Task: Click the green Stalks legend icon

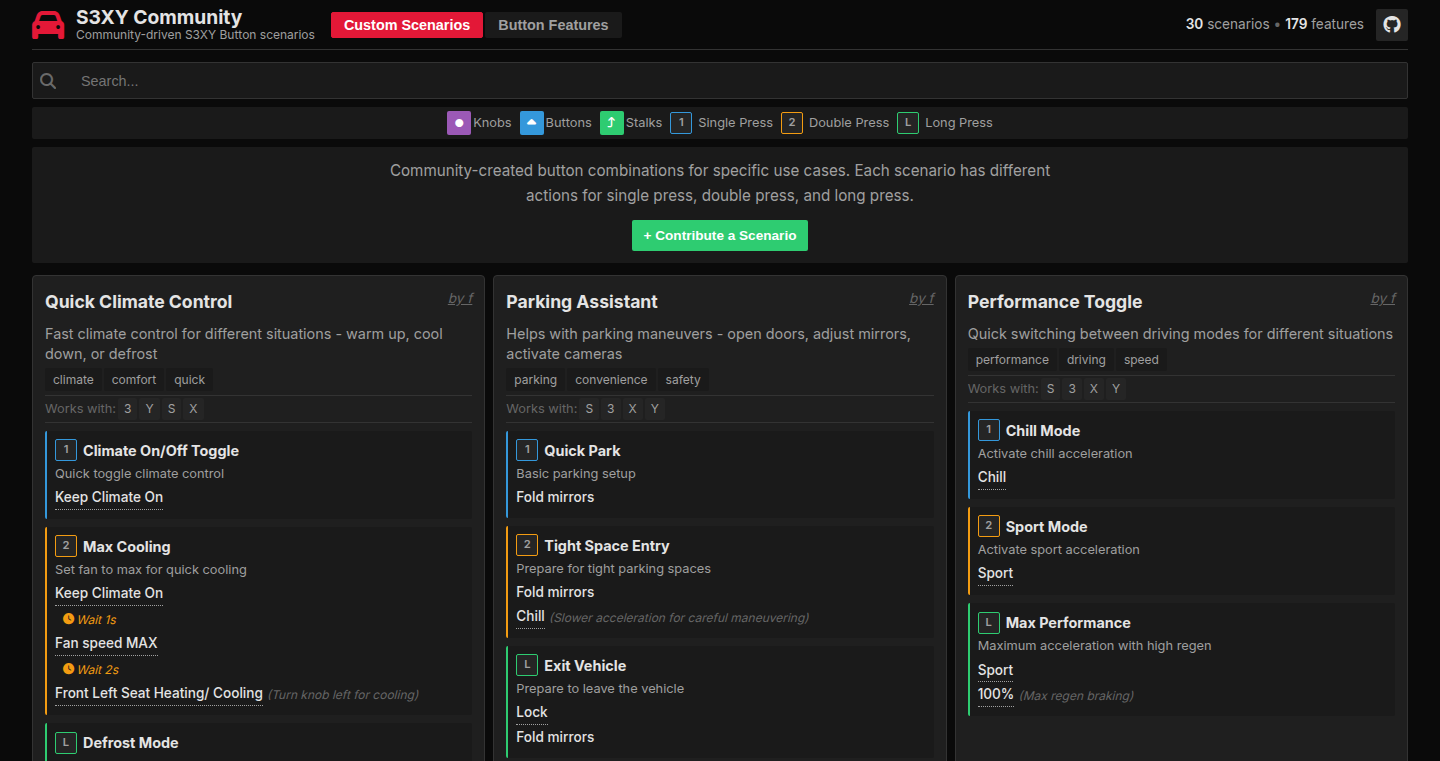Action: coord(612,123)
